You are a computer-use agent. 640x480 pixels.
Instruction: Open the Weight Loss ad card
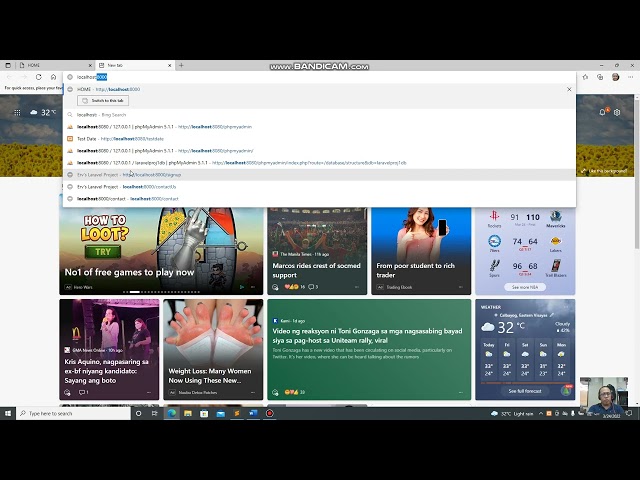click(213, 350)
